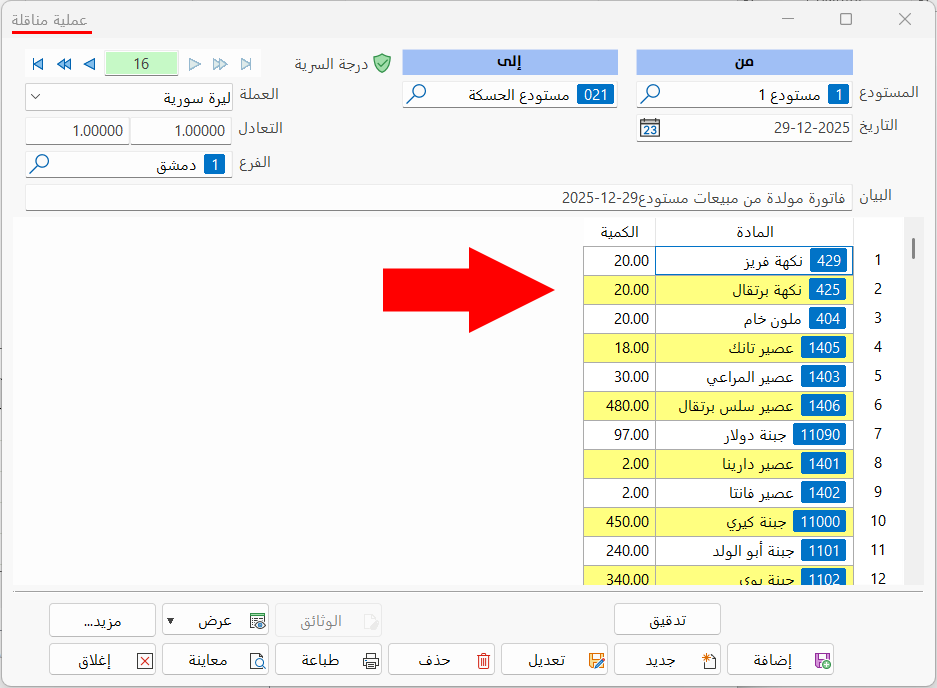The image size is (937, 688).
Task: Go to the previous record arrow icon
Action: pos(88,64)
